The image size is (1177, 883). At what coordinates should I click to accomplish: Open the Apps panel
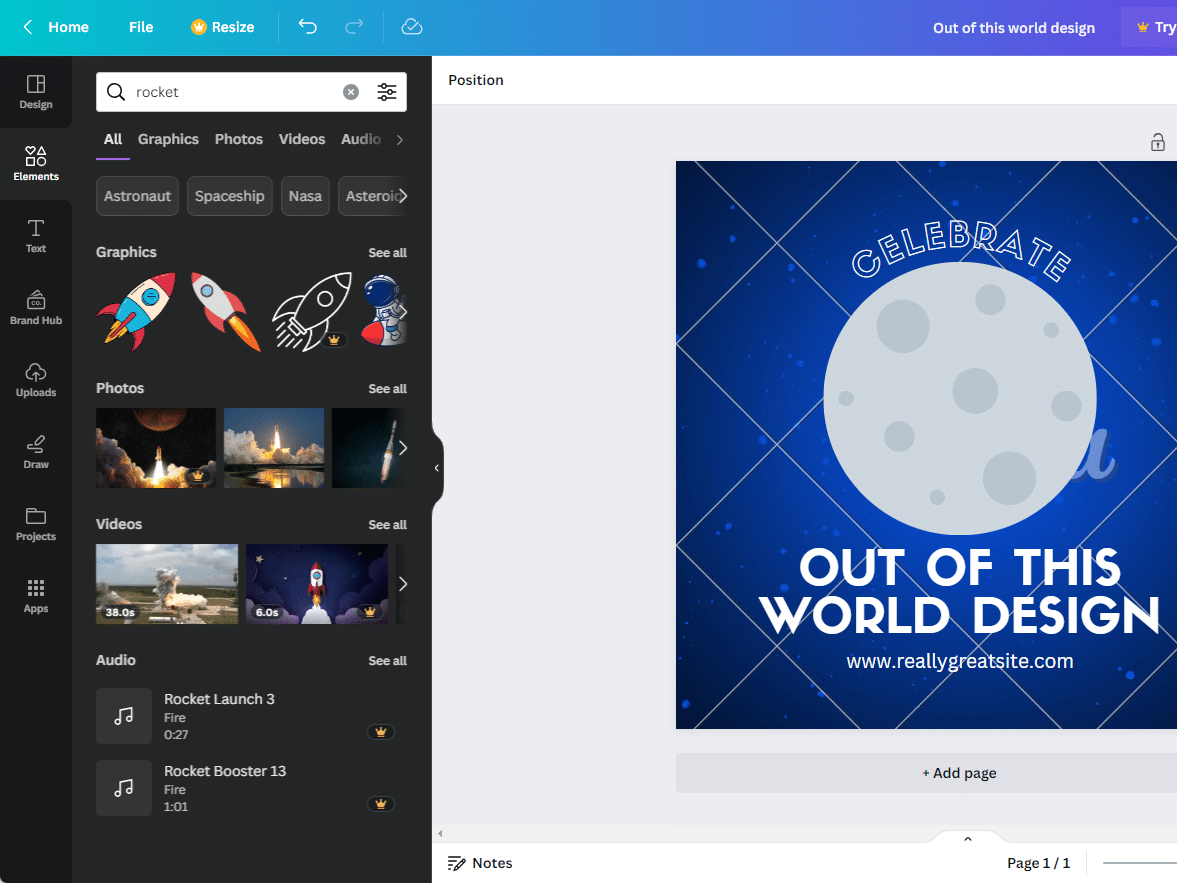(36, 595)
